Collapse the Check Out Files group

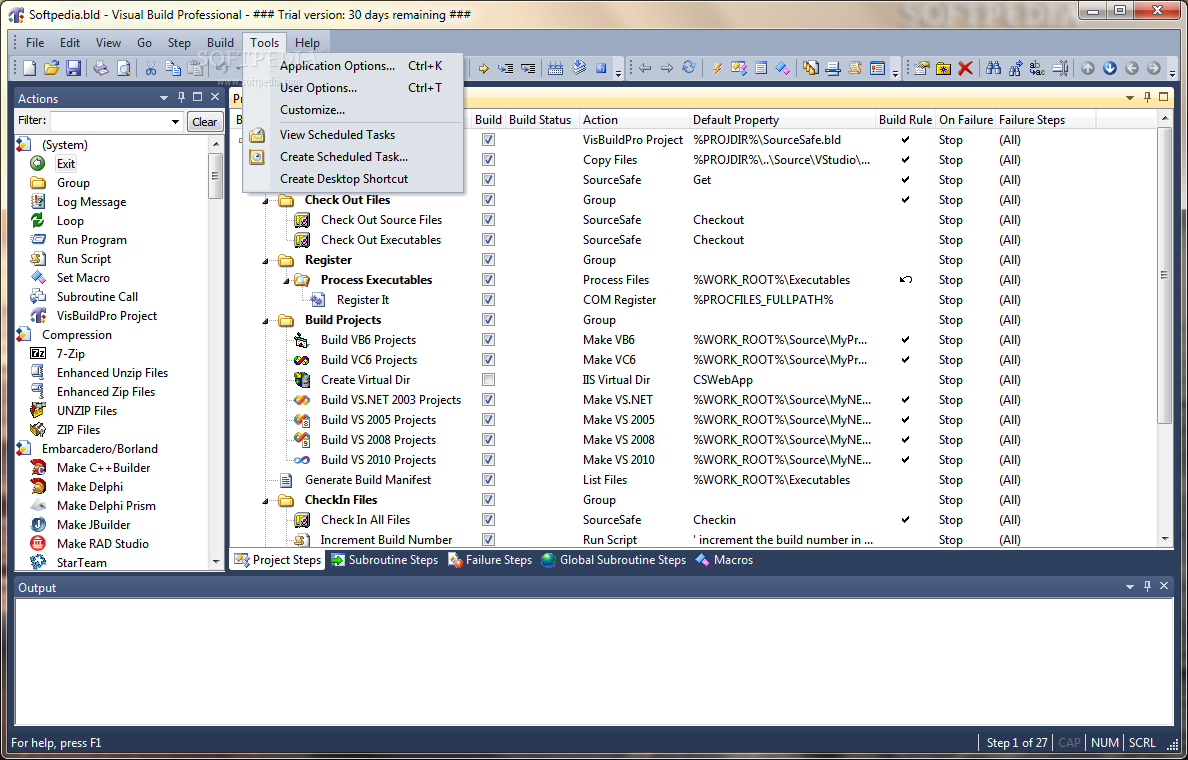266,201
